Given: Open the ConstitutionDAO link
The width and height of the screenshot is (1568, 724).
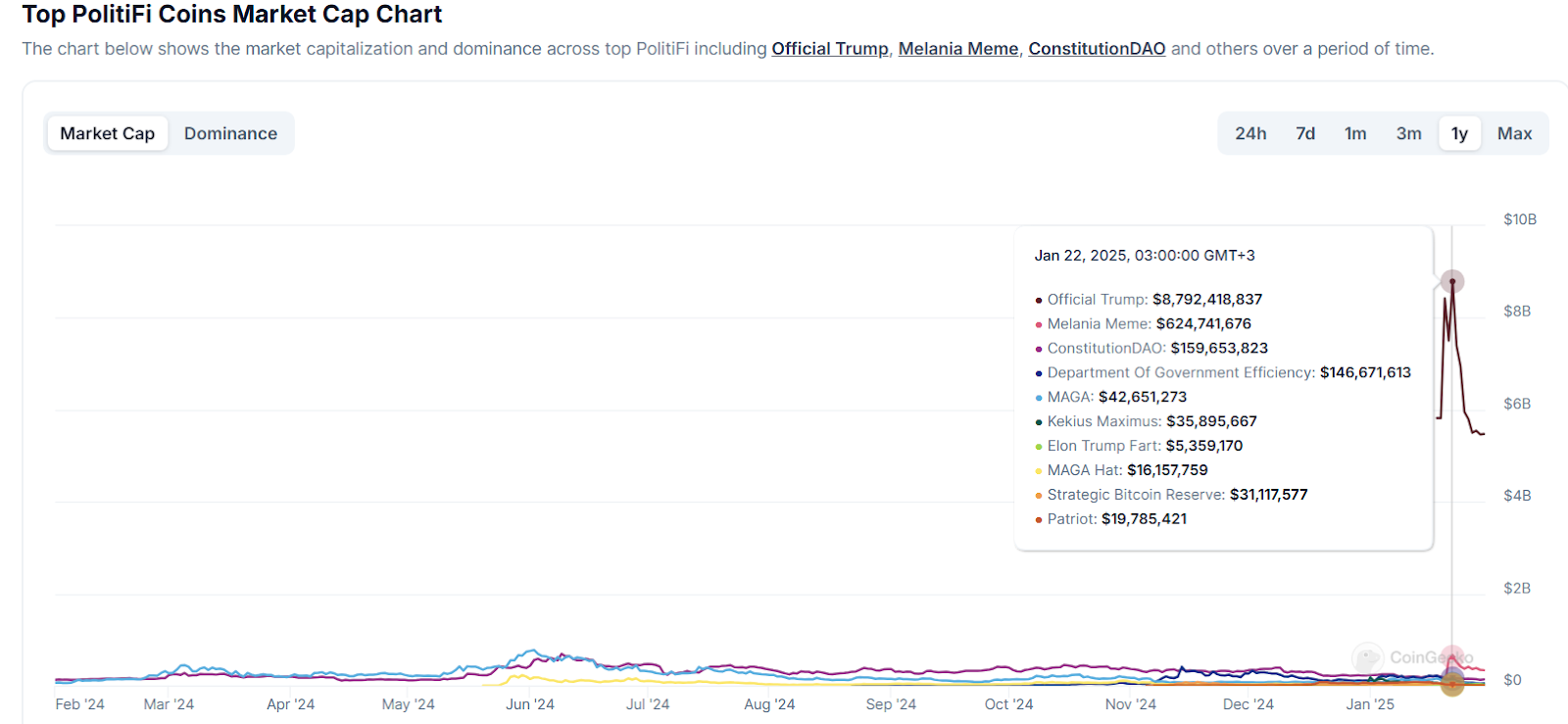Looking at the screenshot, I should 1097,49.
